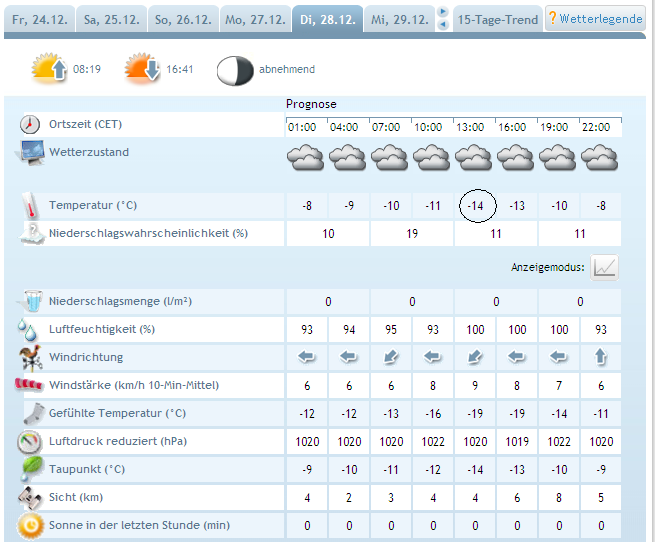
Task: Click the Luftdruck reduziert (hPa) label
Action: click(x=118, y=441)
